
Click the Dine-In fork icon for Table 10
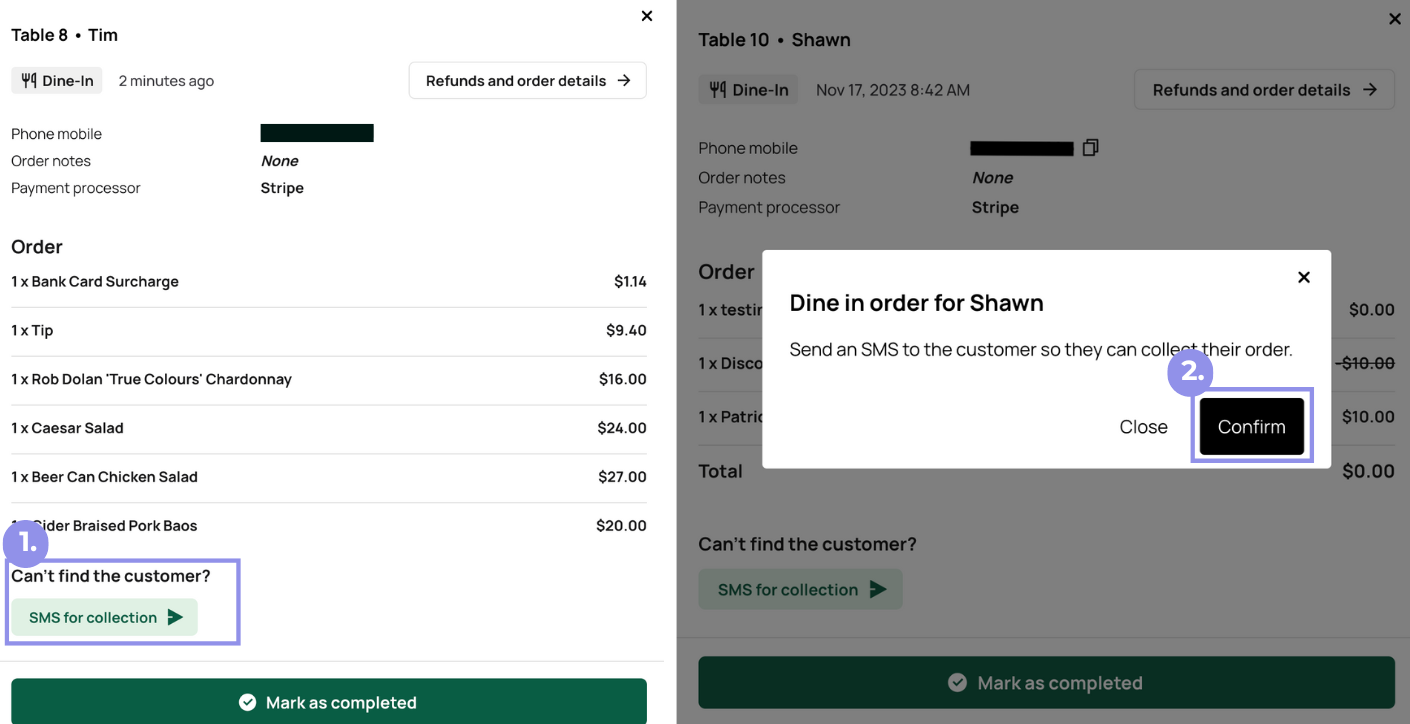point(717,90)
